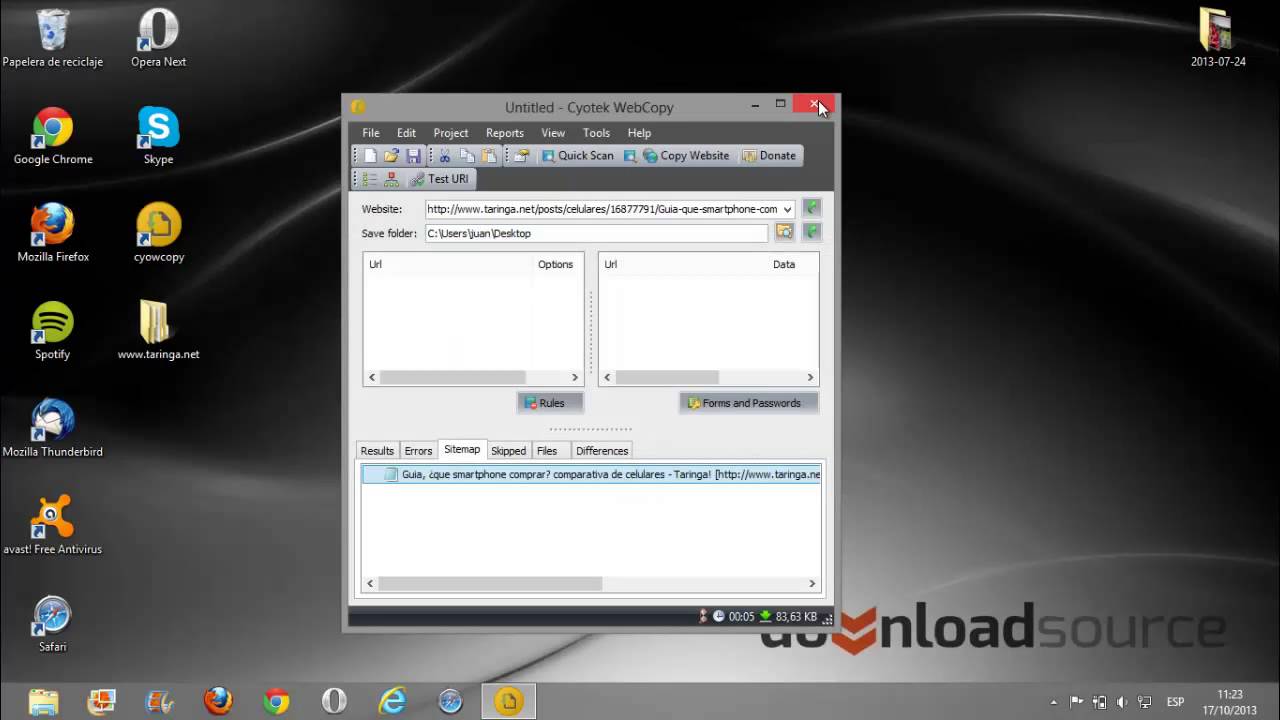Select the Sitemap tab

[x=462, y=450]
